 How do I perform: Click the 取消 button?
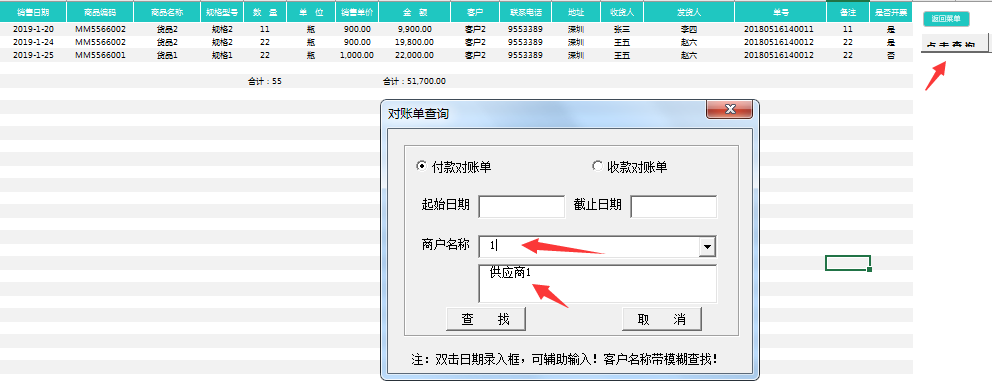(662, 319)
